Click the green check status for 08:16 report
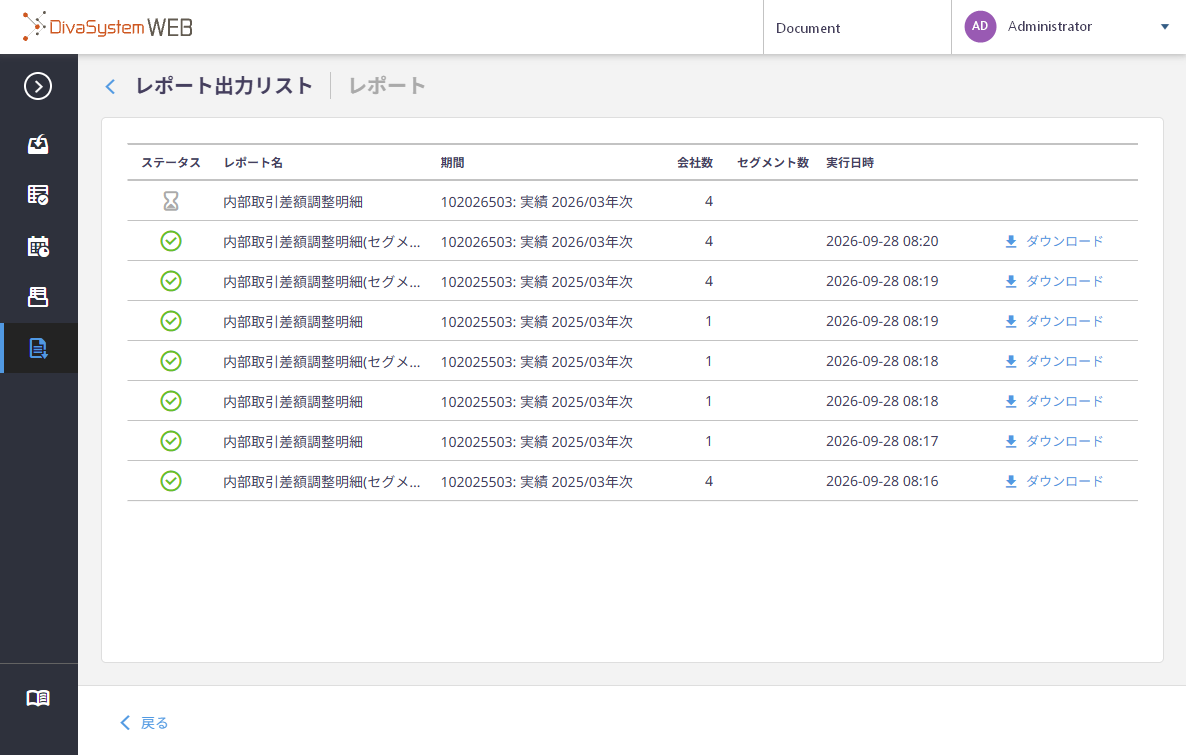Image resolution: width=1186 pixels, height=755 pixels. click(x=171, y=481)
